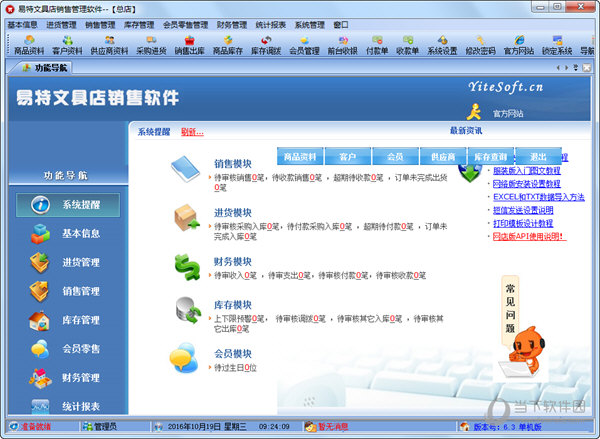Close the 功能导航 tab pane
600x439 pixels.
(x=587, y=68)
